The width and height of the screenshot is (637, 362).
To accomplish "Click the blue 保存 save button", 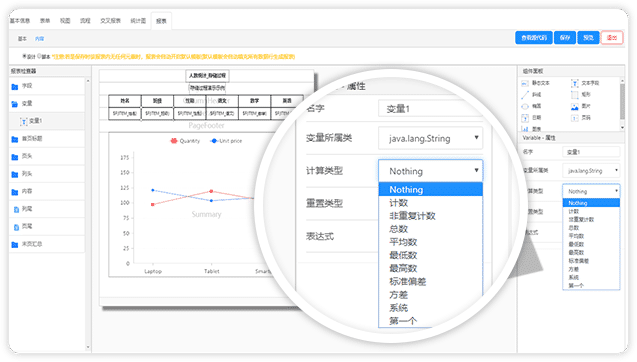I will click(x=565, y=37).
